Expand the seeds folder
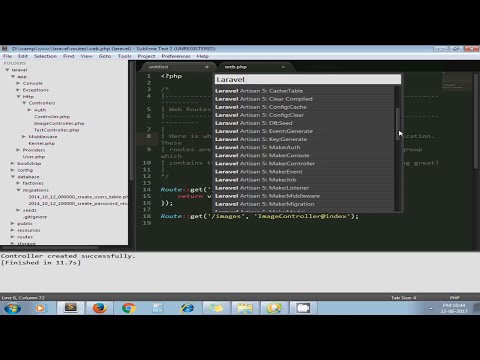Viewport: 480px width, 360px height. (x=18, y=210)
